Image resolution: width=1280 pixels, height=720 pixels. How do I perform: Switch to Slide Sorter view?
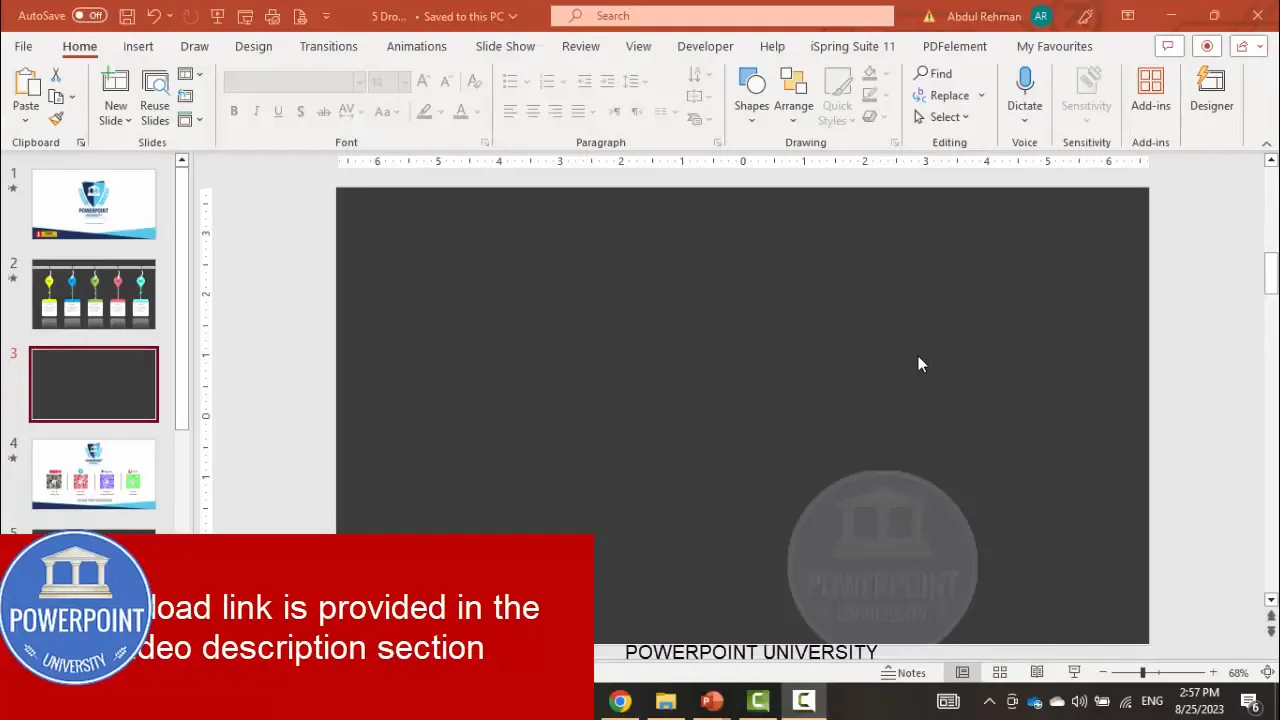point(1000,673)
